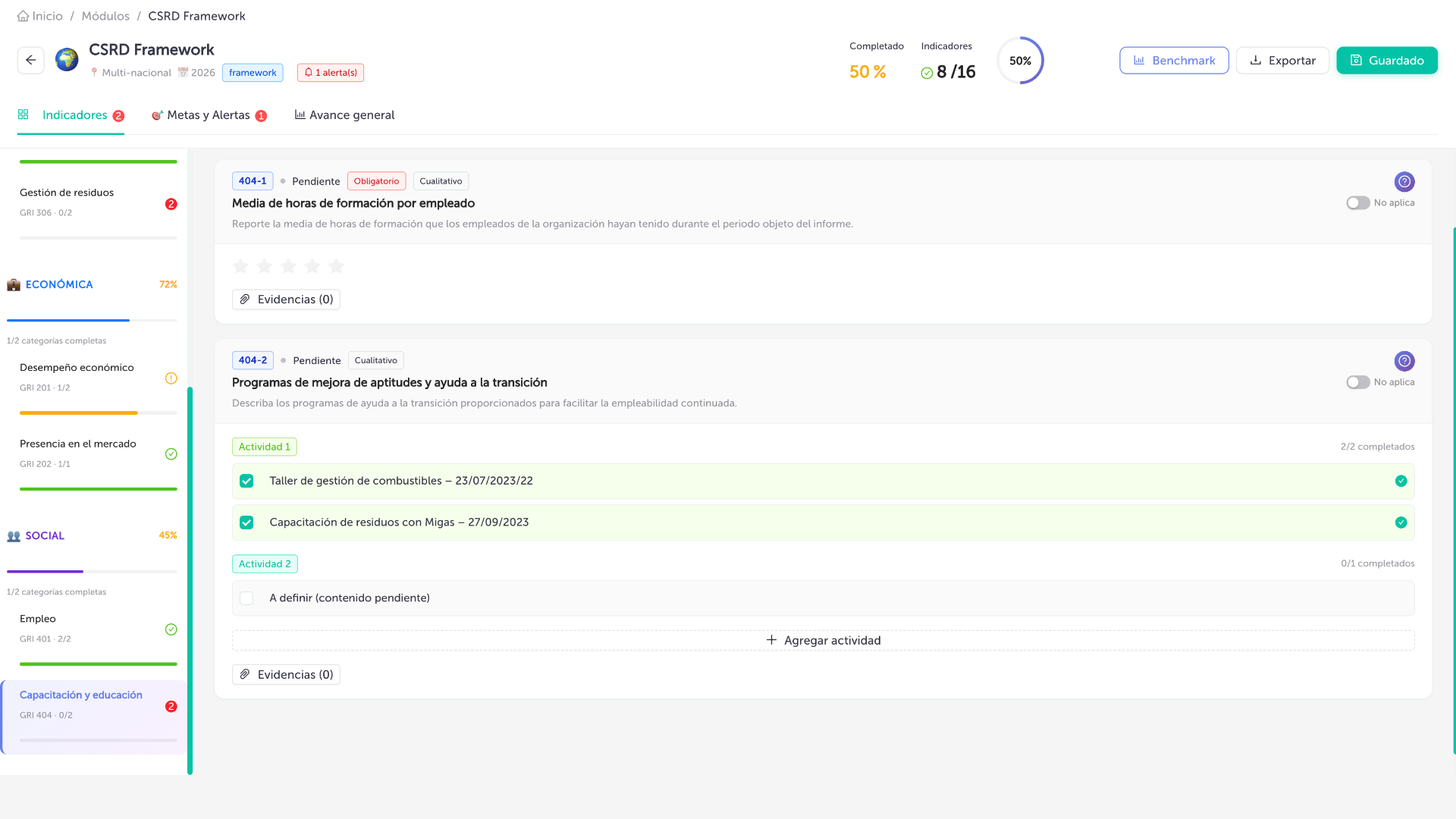1456x819 pixels.
Task: Click Agregar actividad
Action: [823, 641]
